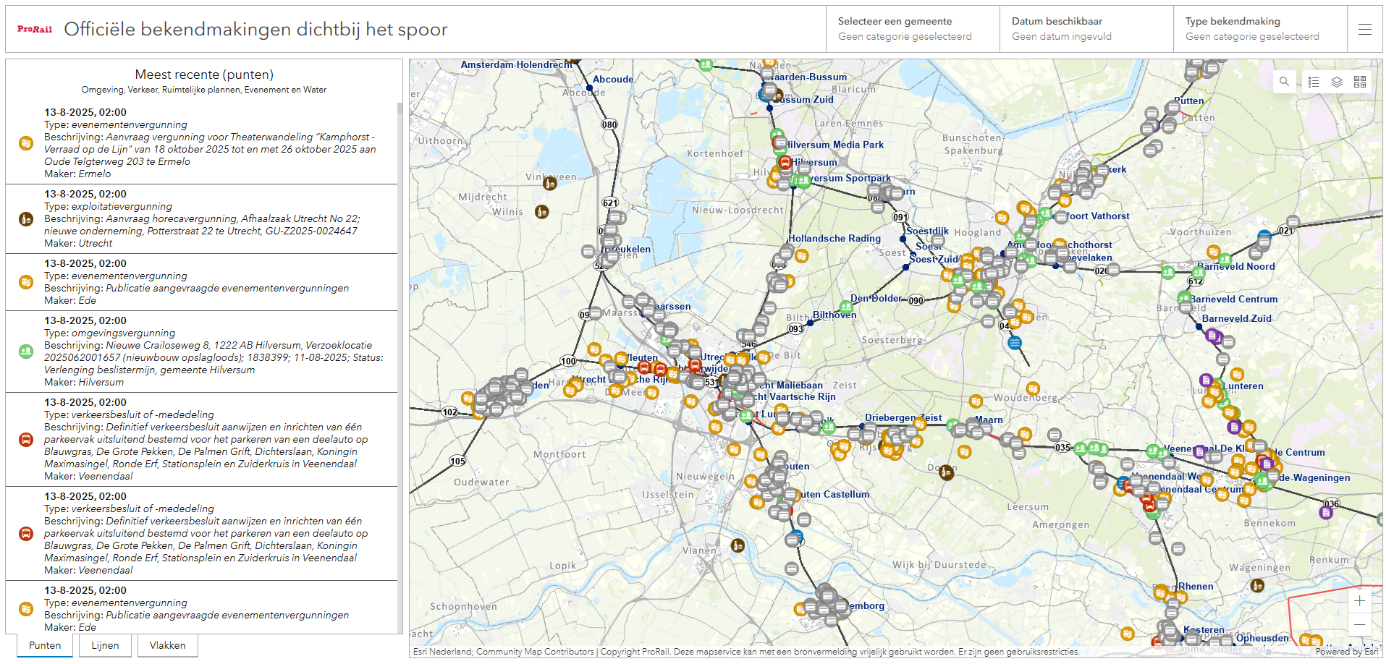The width and height of the screenshot is (1386, 664).
Task: Open the hamburger menu top right
Action: point(1367,29)
